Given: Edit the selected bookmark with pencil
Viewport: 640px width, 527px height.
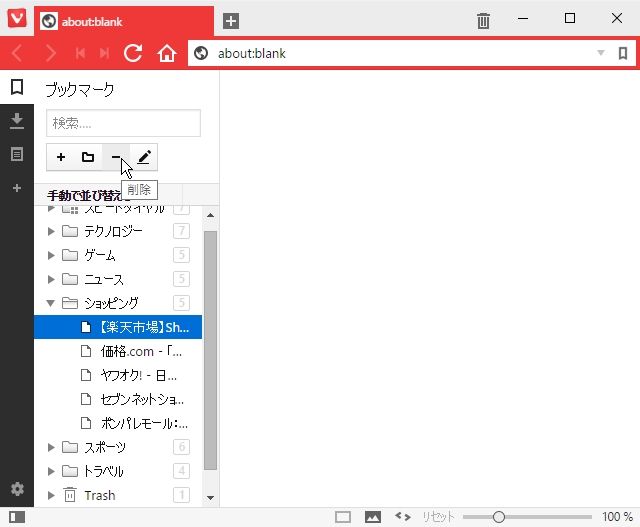Looking at the screenshot, I should click(144, 157).
